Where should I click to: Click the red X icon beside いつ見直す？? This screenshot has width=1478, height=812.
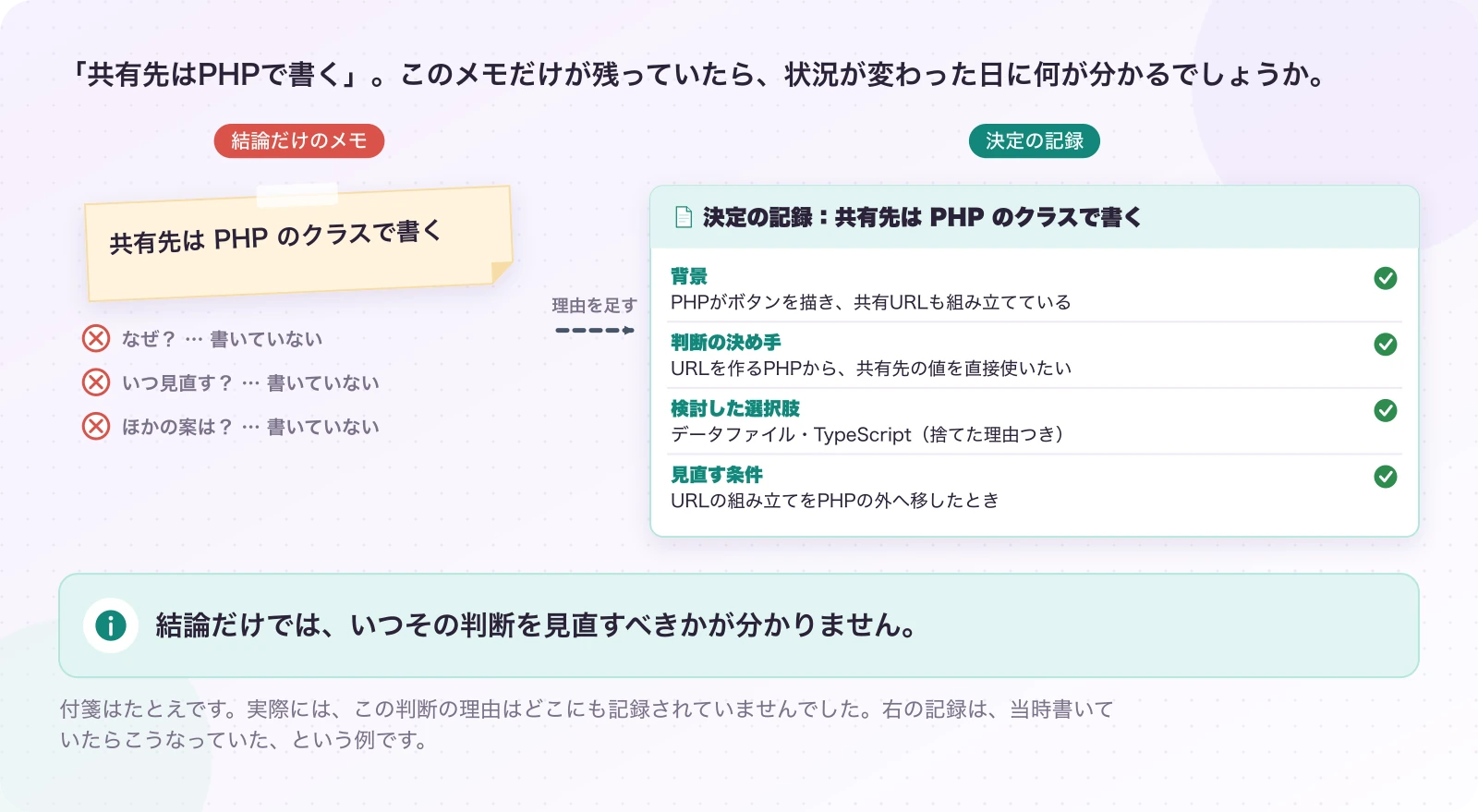click(x=96, y=382)
